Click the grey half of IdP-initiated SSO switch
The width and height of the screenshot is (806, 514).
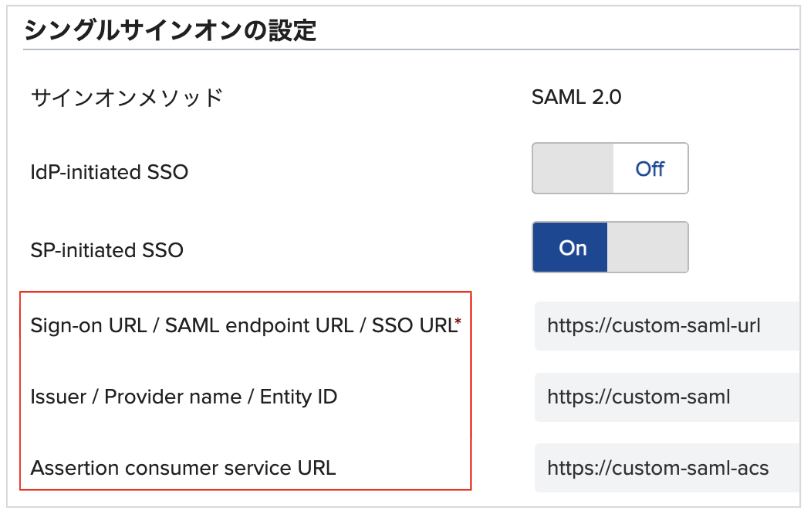pyautogui.click(x=573, y=169)
